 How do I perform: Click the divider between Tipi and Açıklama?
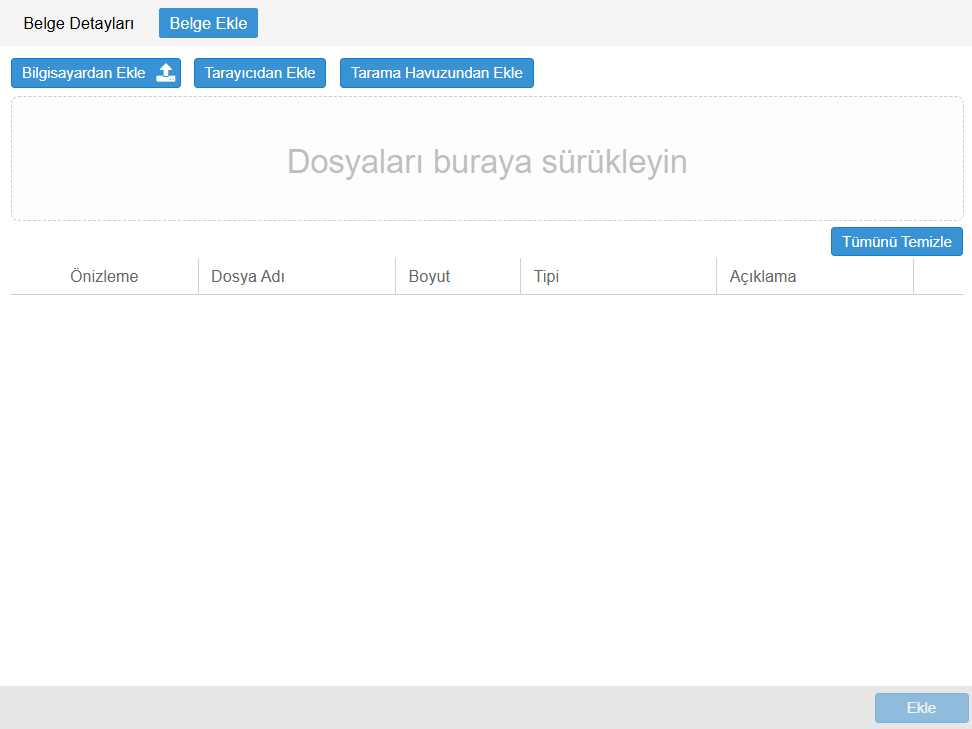716,277
